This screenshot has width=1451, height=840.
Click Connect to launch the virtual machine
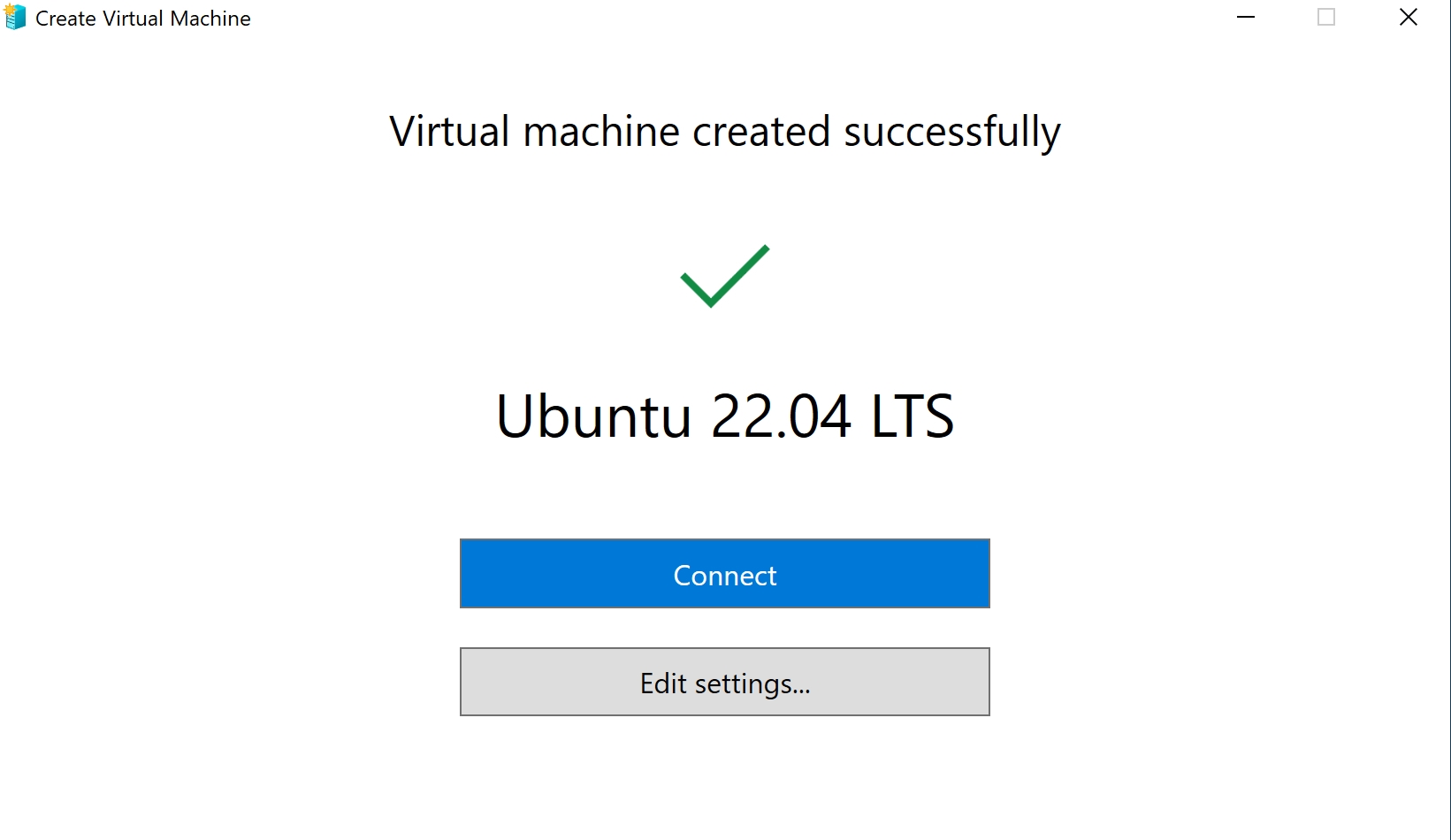click(724, 574)
